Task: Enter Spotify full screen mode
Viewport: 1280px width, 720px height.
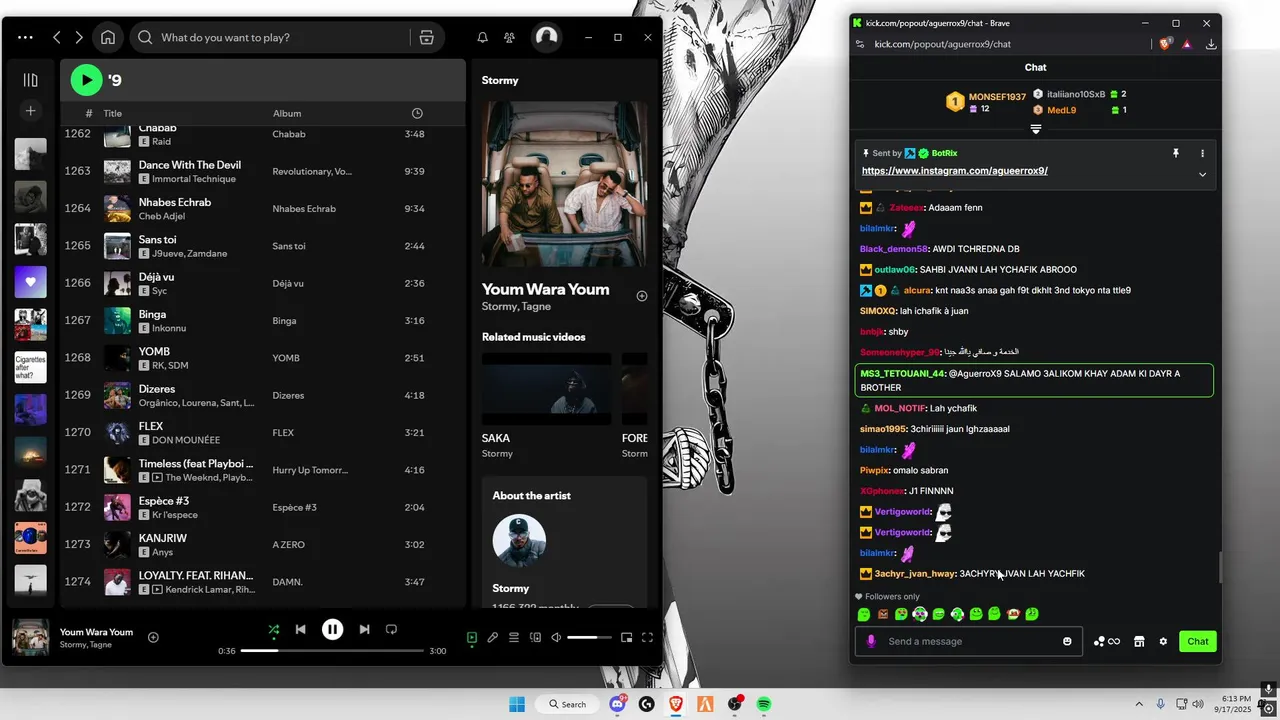Action: 647,637
